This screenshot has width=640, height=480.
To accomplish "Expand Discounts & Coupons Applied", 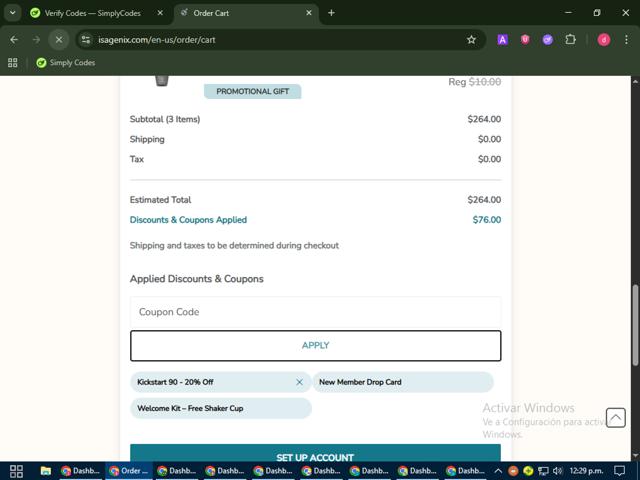I will click(188, 220).
